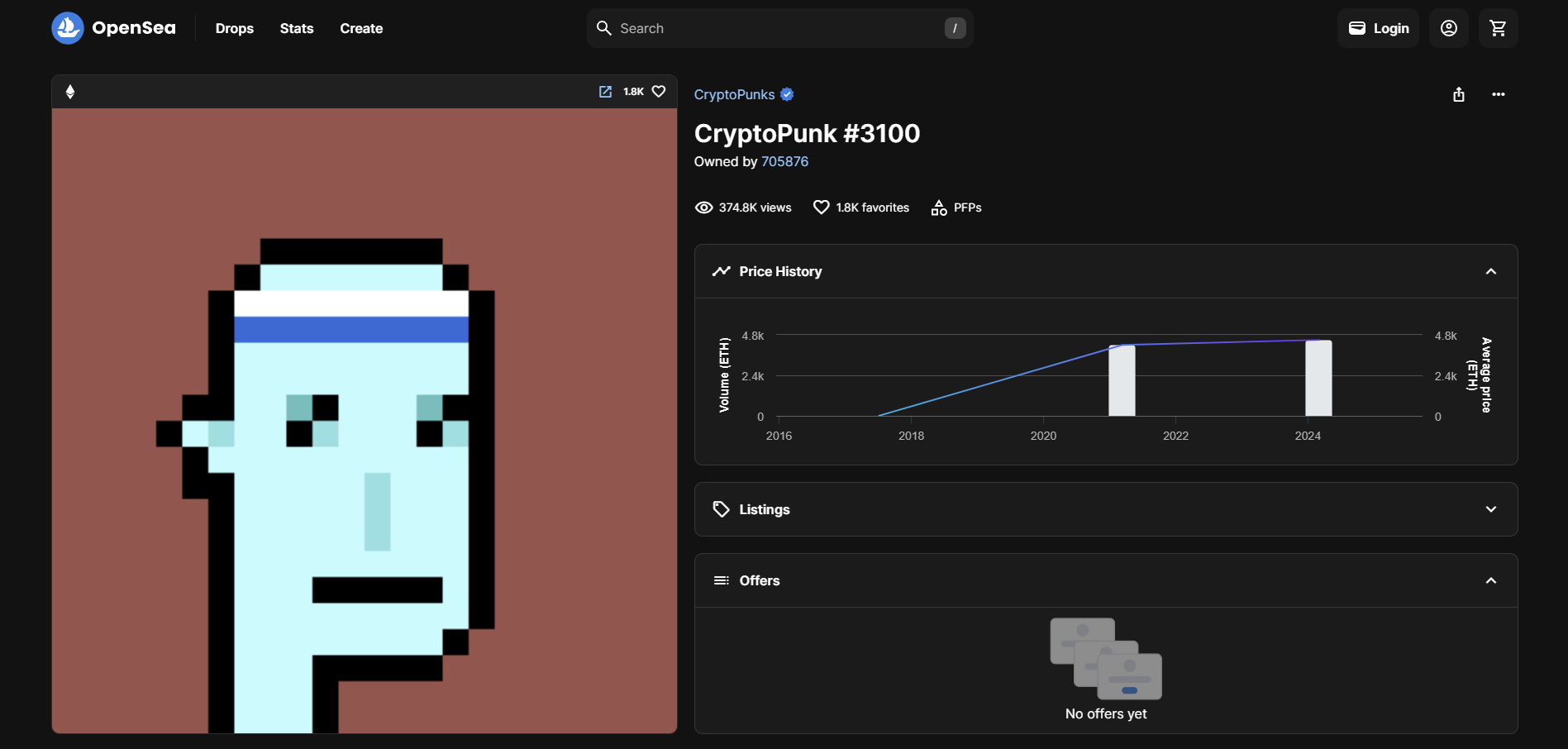Open the shopping cart icon

[1498, 28]
